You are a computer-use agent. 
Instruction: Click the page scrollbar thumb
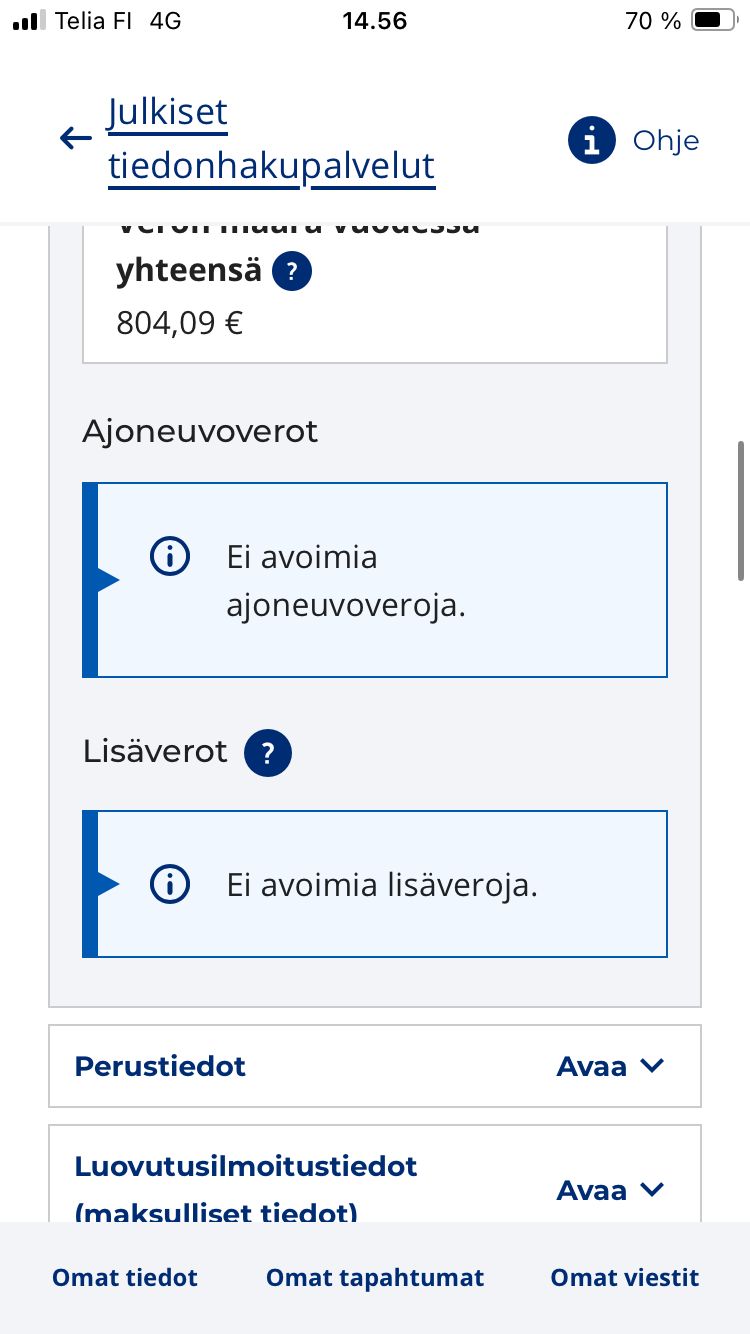click(741, 510)
